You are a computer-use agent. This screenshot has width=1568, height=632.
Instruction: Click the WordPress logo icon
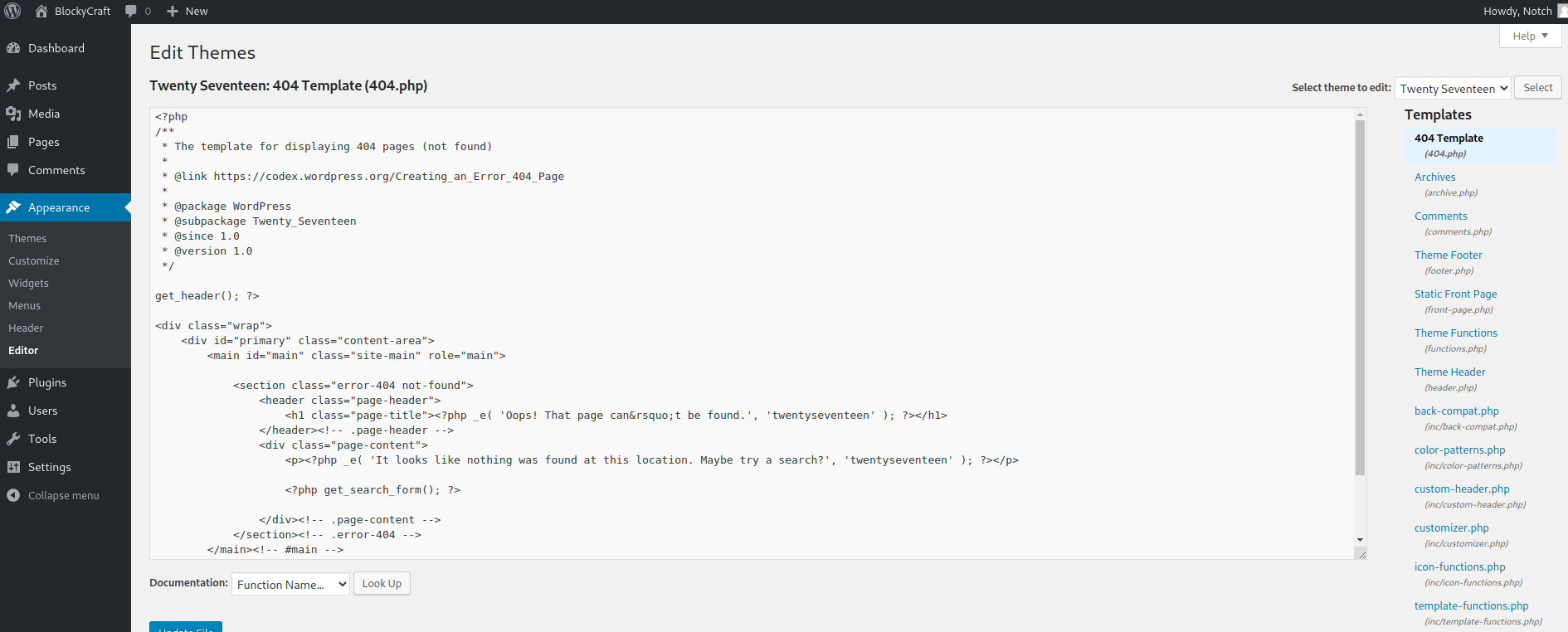click(12, 11)
